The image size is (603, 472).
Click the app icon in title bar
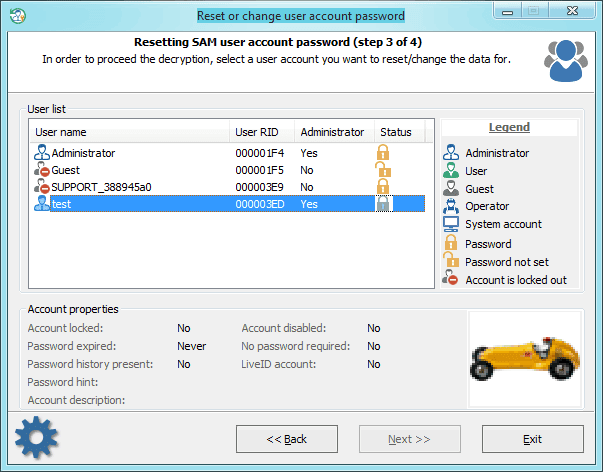tap(18, 16)
